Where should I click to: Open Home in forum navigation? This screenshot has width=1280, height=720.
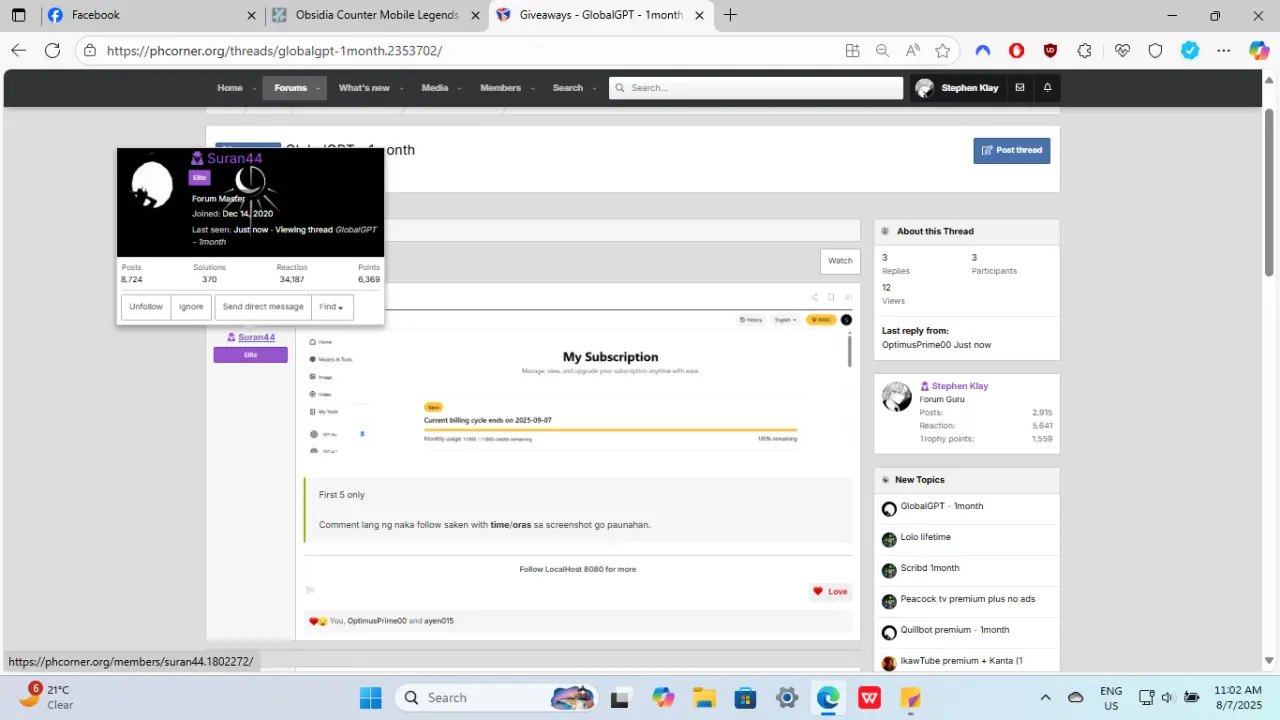pyautogui.click(x=230, y=88)
